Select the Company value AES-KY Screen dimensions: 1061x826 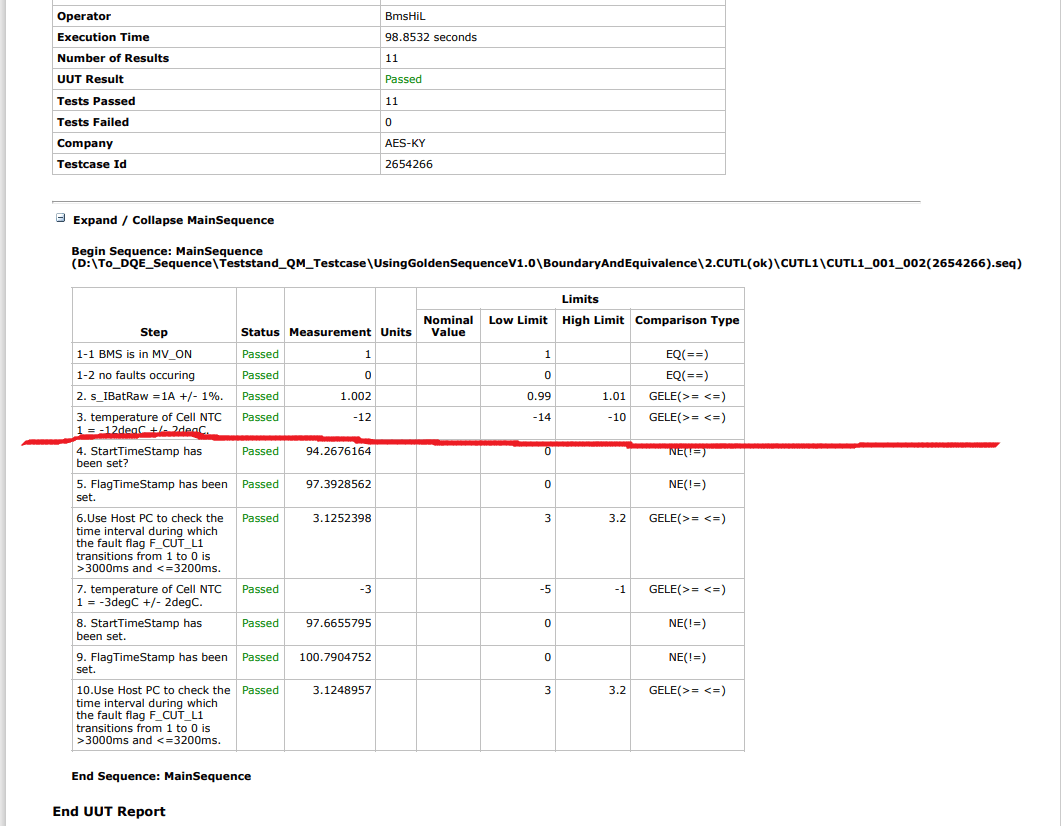(405, 143)
